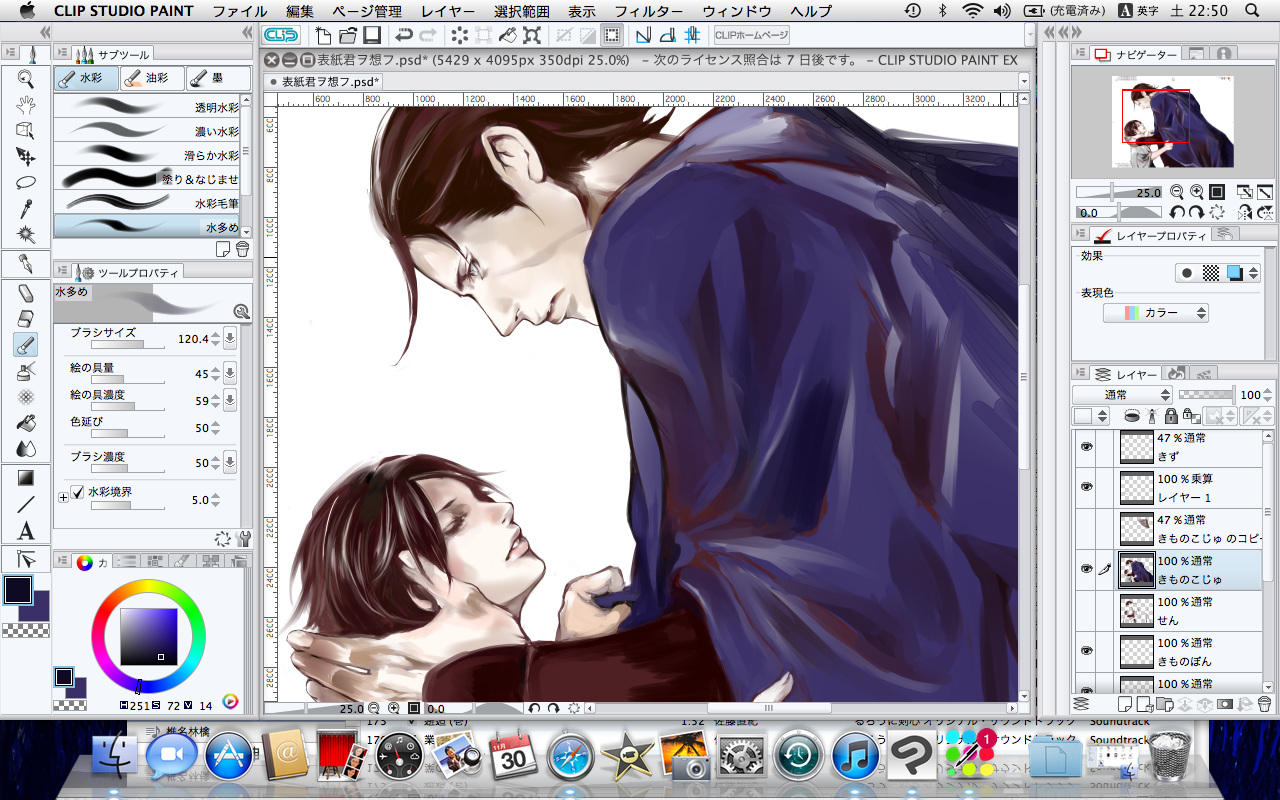Switch to 墨 sub tool tab

point(216,78)
